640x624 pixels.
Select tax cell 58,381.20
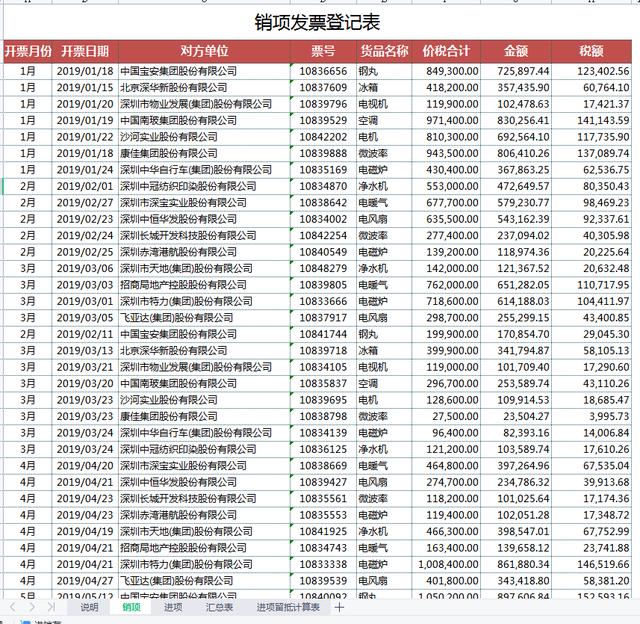coord(591,581)
